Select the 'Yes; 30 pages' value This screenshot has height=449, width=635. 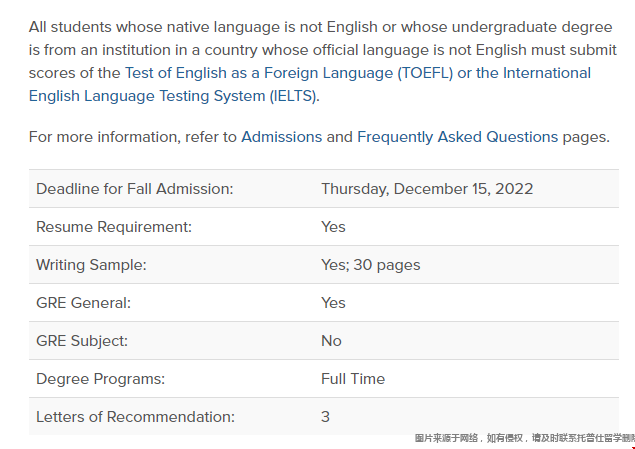tap(370, 265)
